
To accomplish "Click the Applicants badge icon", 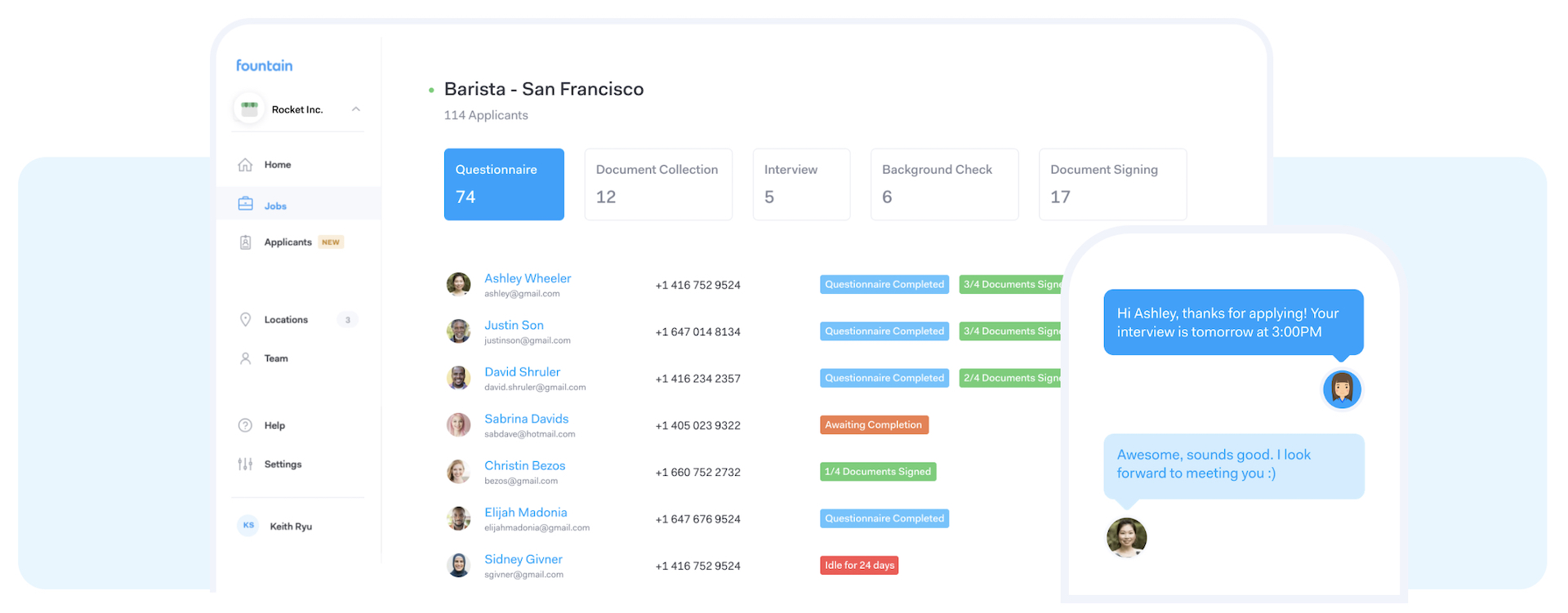I will 245,242.
